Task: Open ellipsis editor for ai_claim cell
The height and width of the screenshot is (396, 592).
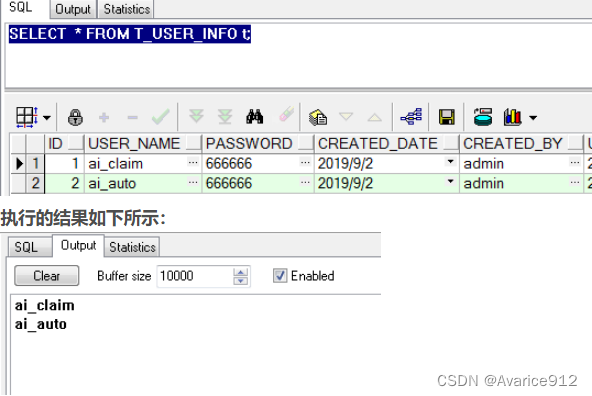Action: 193,162
